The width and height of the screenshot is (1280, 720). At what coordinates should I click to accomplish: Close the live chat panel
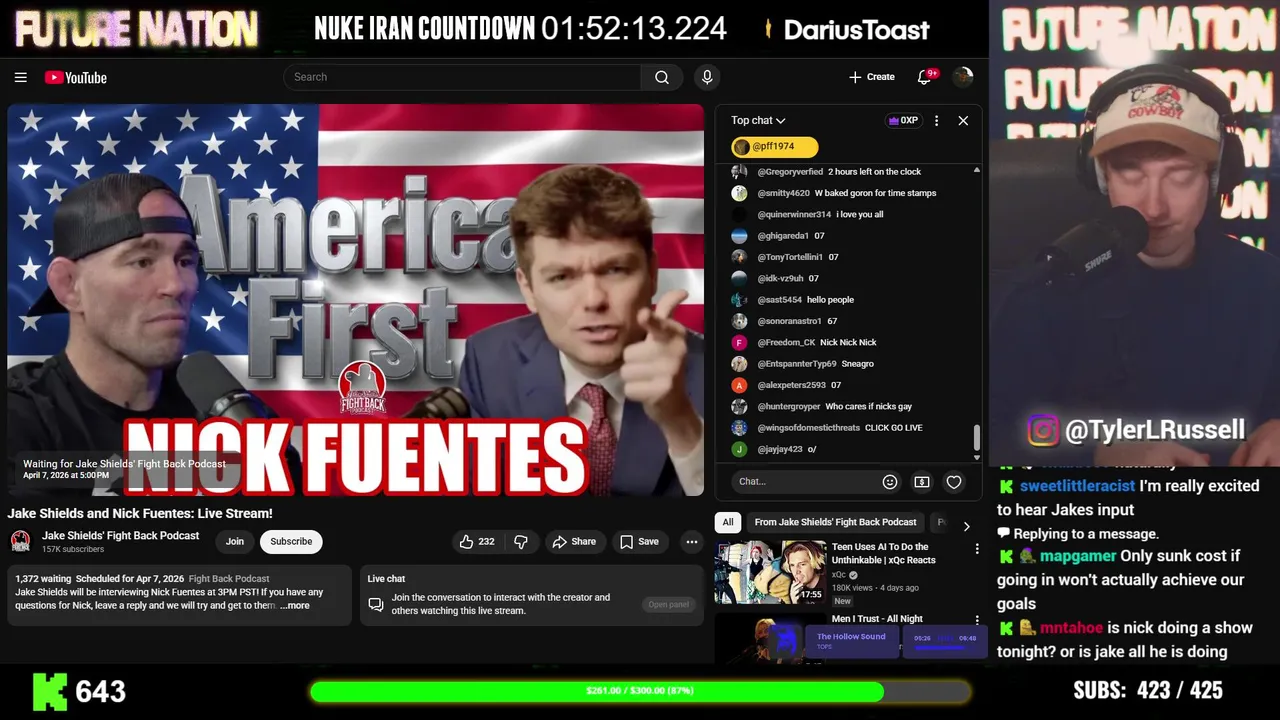click(x=963, y=120)
